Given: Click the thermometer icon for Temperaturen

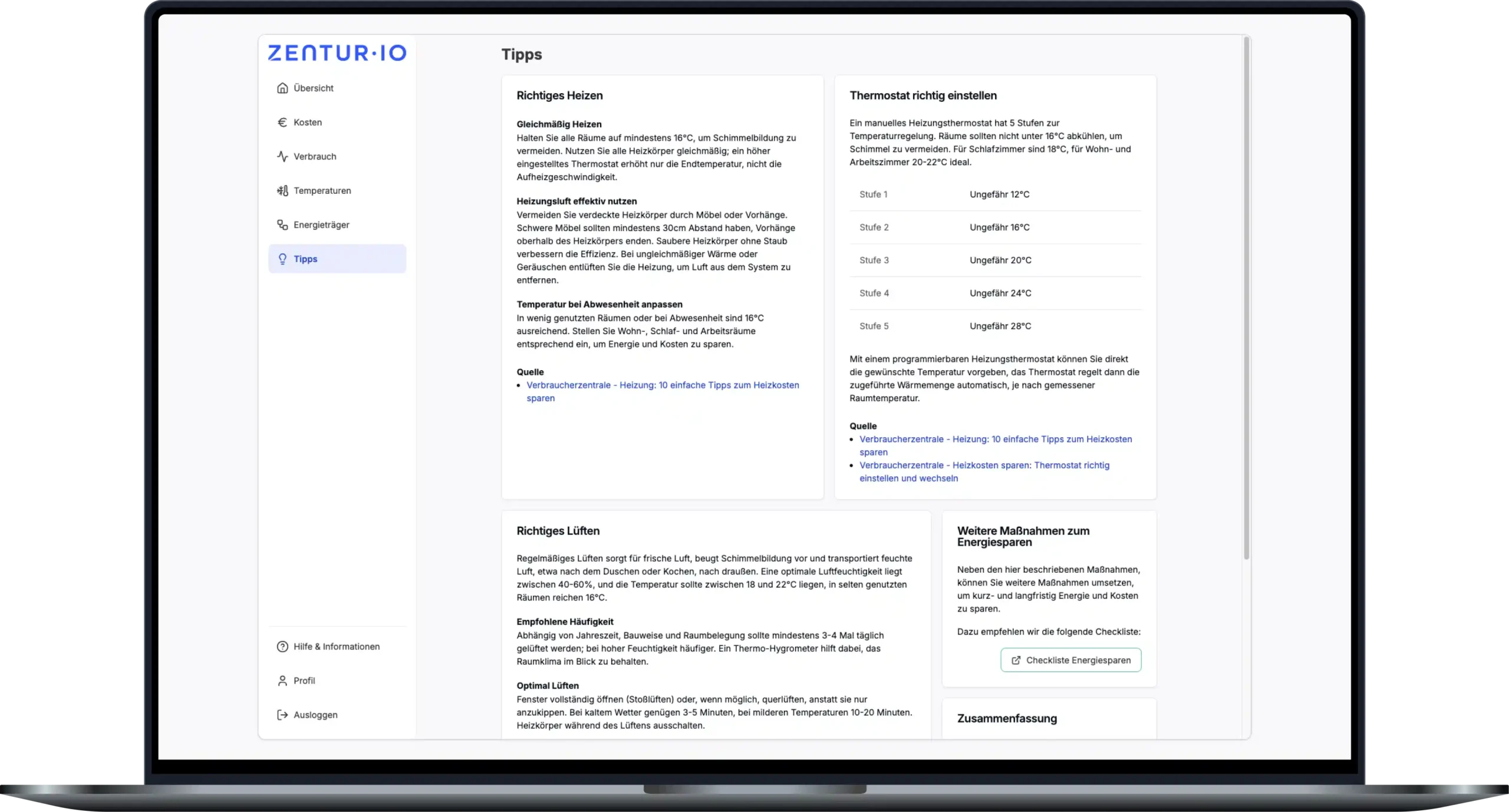Looking at the screenshot, I should (x=282, y=191).
